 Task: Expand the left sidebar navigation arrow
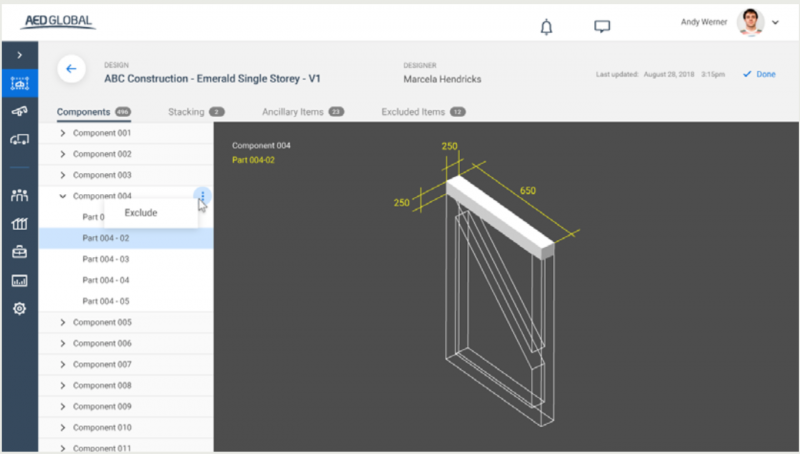coord(19,53)
